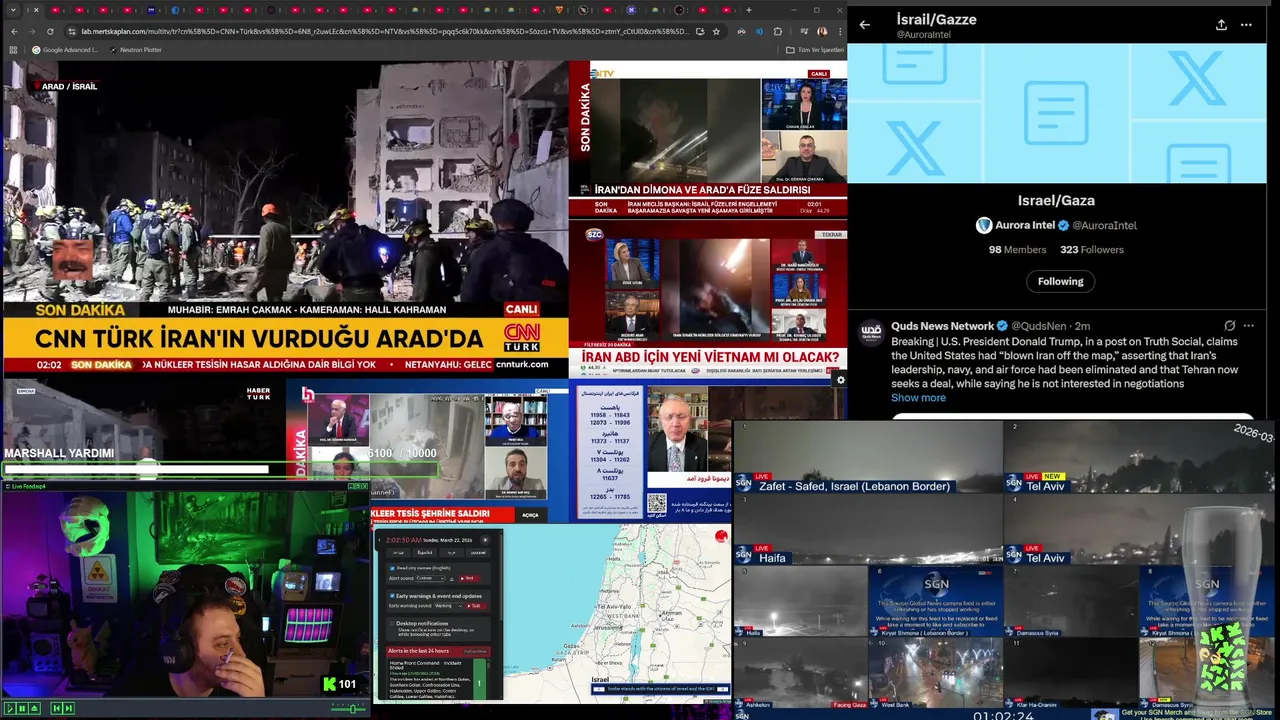Skip to next in Live Feed player
This screenshot has width=1280, height=720.
coord(69,708)
